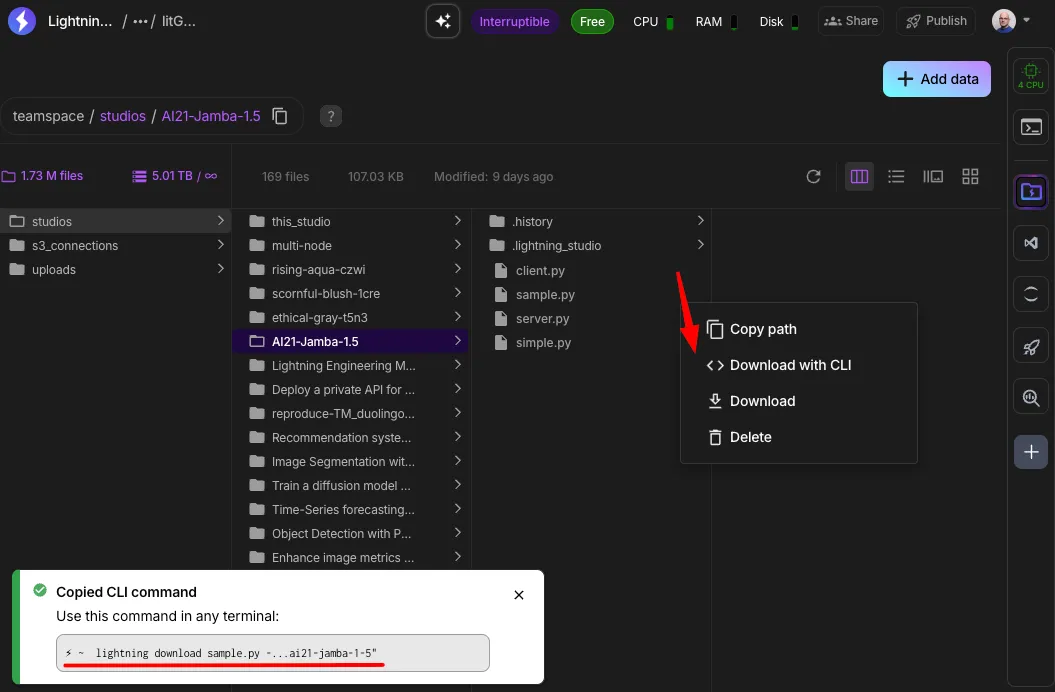Image resolution: width=1055 pixels, height=692 pixels.
Task: Open the terminal icon in sidebar
Action: [1031, 127]
